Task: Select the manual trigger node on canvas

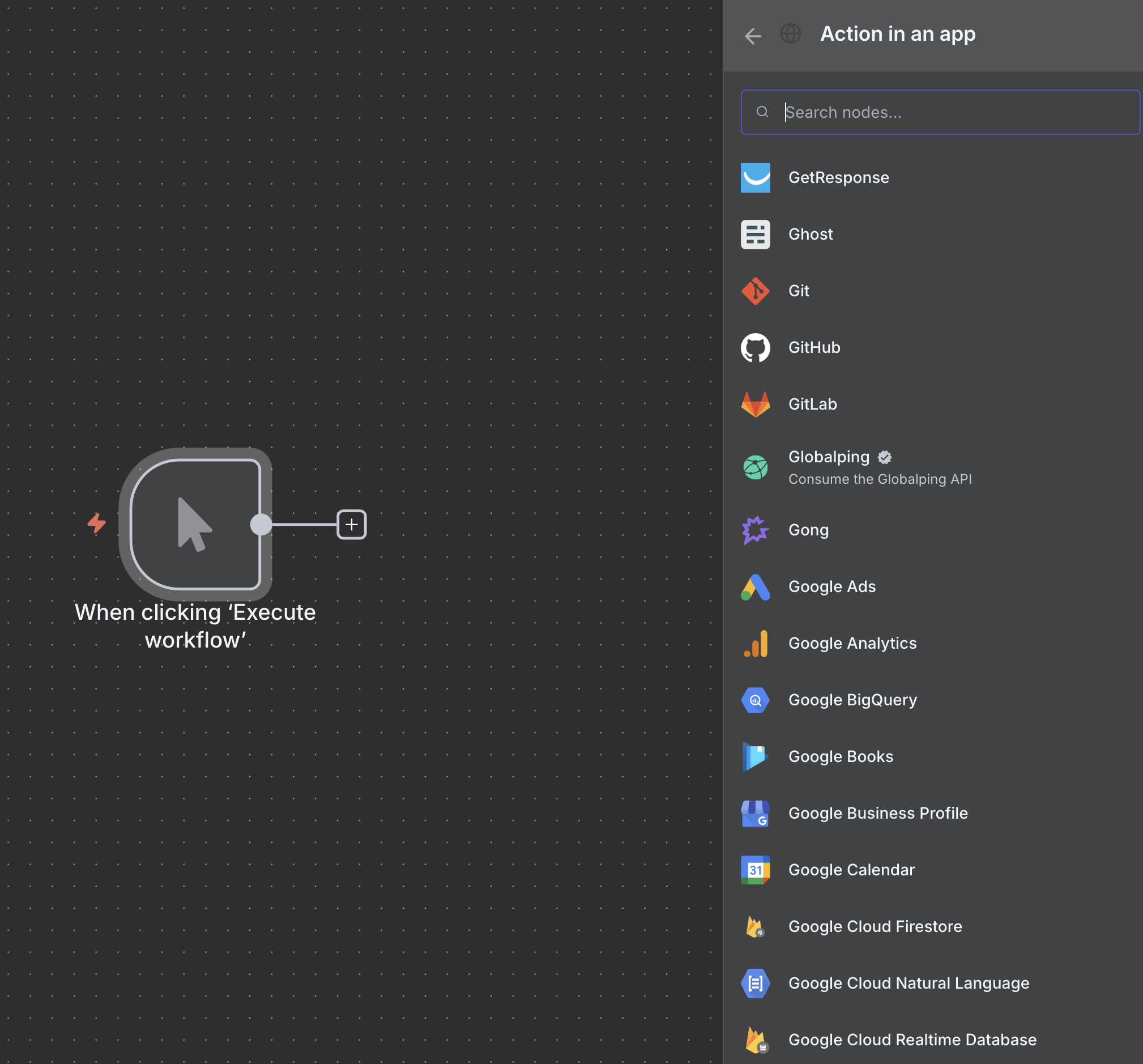Action: click(195, 525)
